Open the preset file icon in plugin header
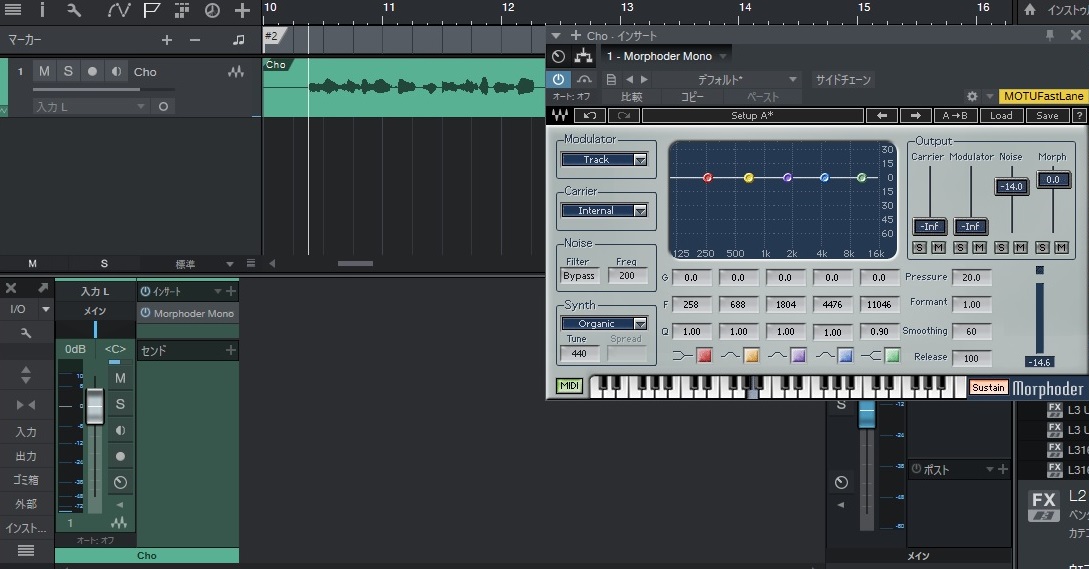The height and width of the screenshot is (569, 1089). (x=610, y=79)
